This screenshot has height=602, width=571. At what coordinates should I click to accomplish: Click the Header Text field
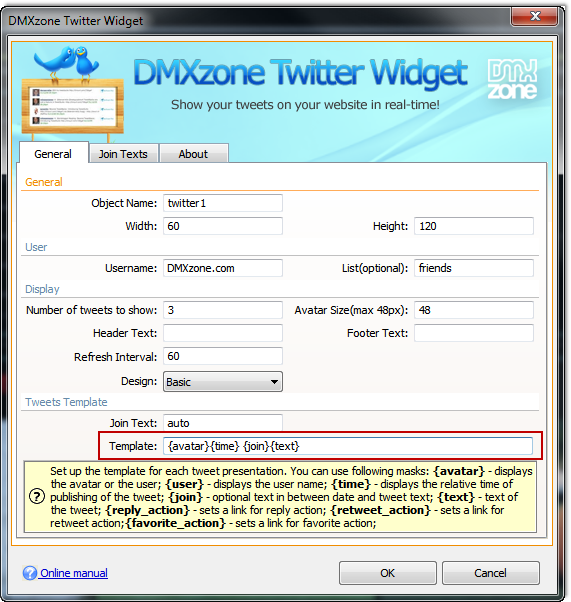(x=223, y=333)
